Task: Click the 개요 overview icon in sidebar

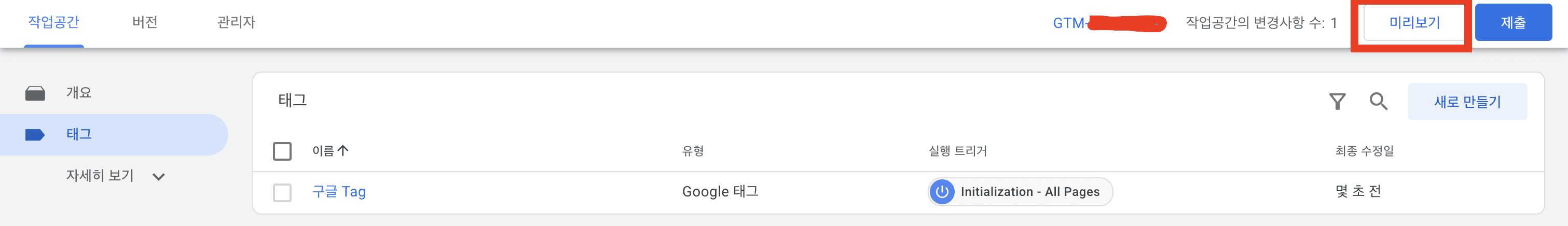Action: (35, 93)
